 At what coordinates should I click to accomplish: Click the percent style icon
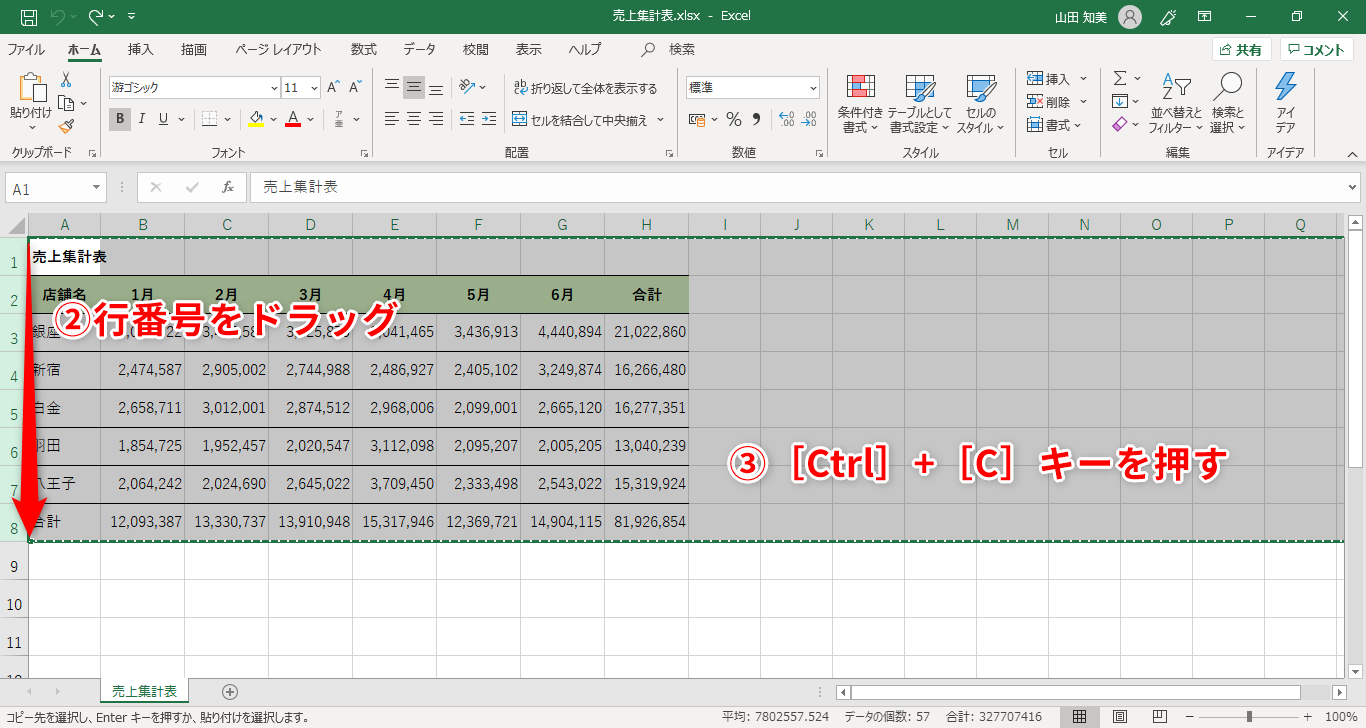point(733,119)
